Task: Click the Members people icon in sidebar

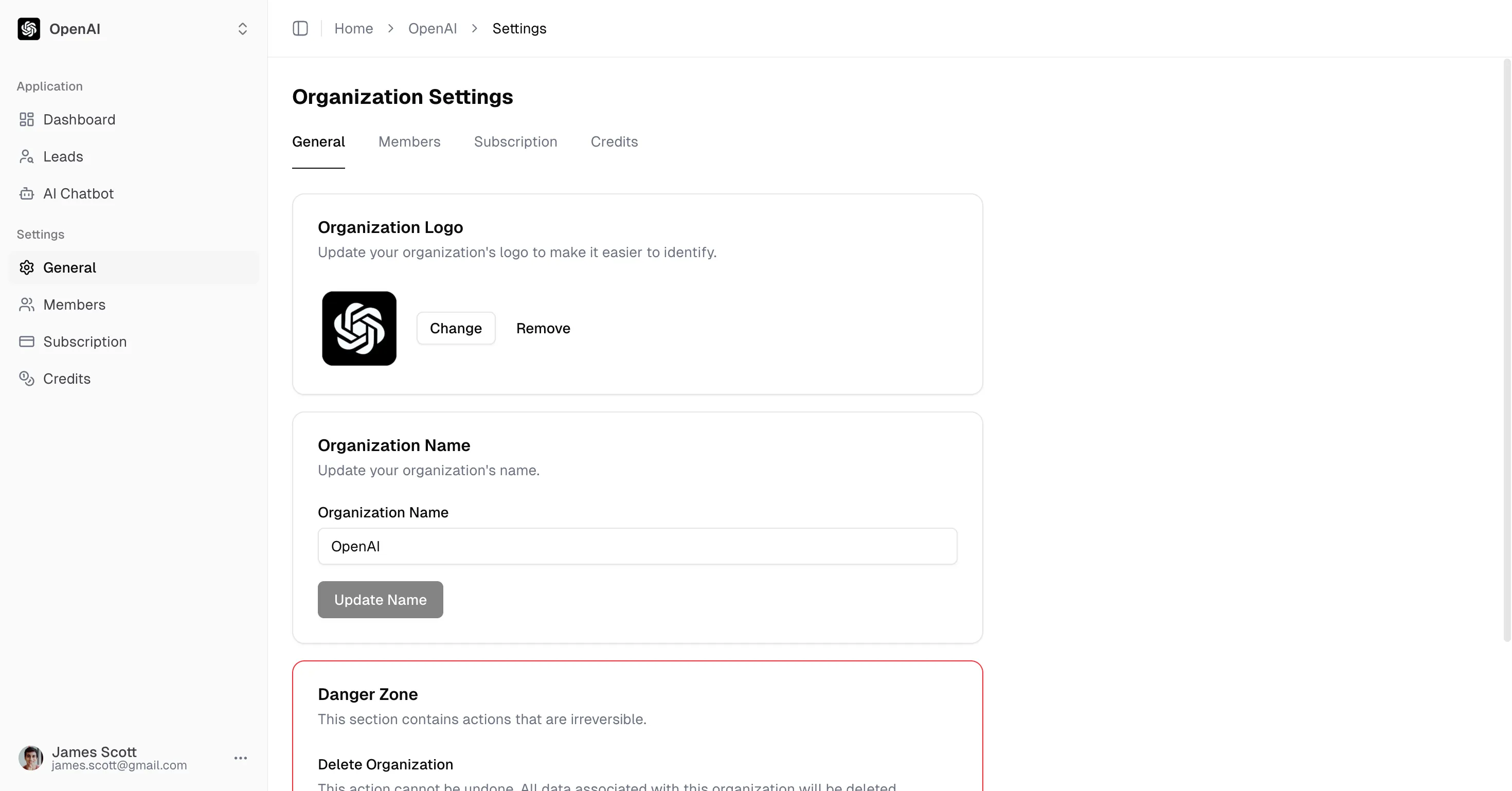Action: tap(26, 304)
